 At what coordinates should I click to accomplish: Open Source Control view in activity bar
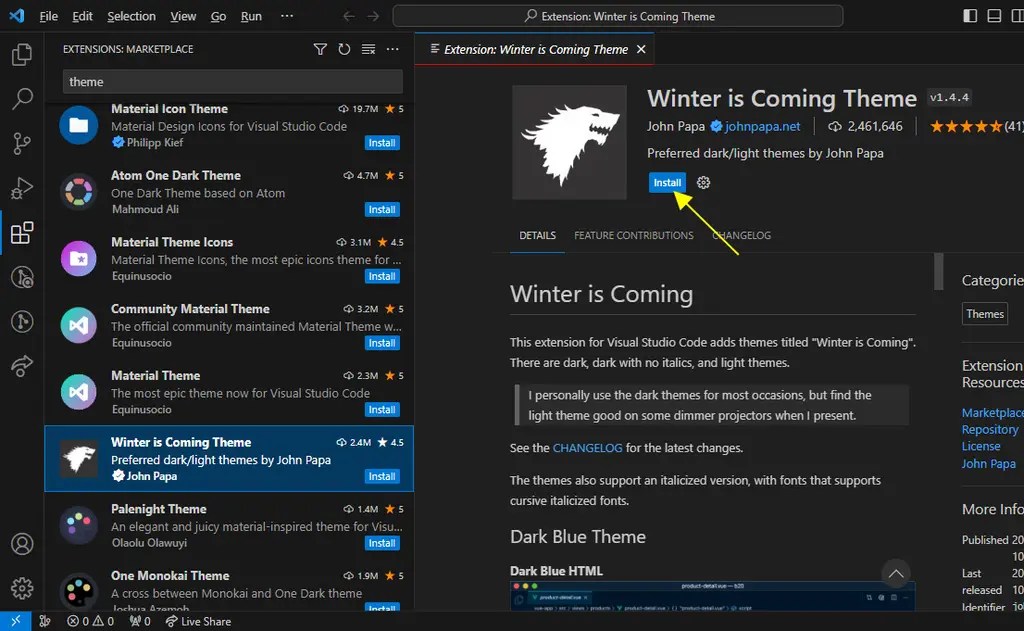coord(22,143)
